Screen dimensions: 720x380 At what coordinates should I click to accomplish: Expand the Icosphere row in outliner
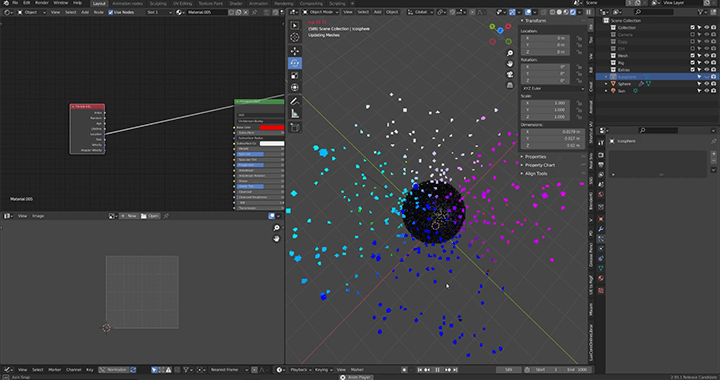tap(606, 77)
